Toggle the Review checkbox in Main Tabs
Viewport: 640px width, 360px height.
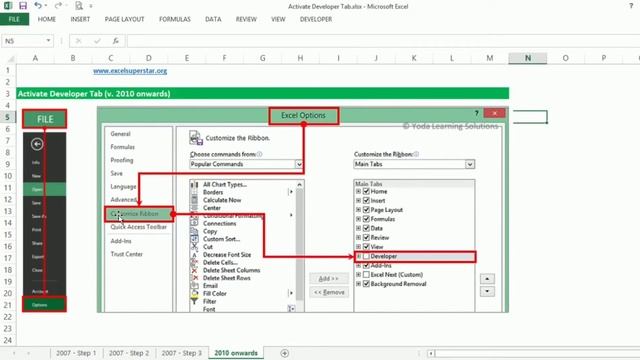point(366,238)
